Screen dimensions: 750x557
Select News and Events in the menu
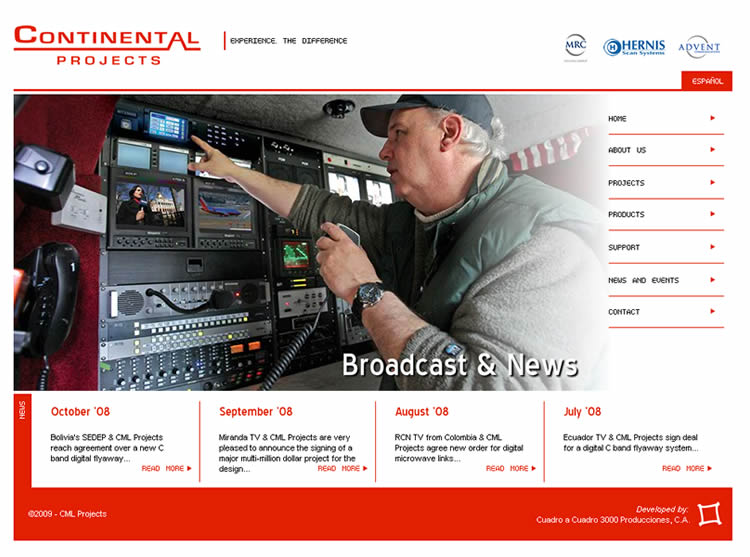pos(643,280)
